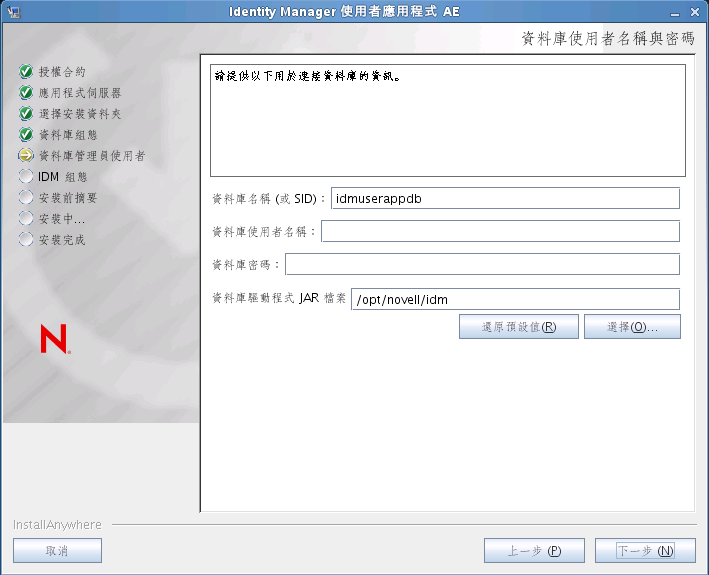The height and width of the screenshot is (575, 709).
Task: Proceed with 下一步 (N) button
Action: 645,551
